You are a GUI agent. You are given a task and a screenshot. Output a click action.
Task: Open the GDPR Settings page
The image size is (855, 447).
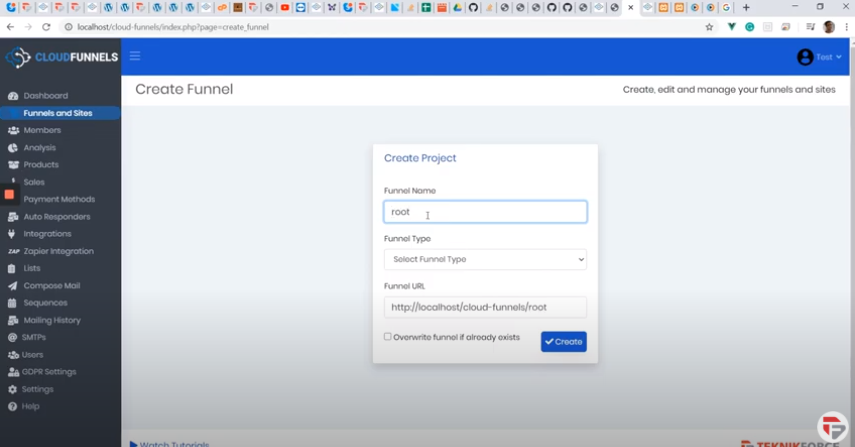49,372
